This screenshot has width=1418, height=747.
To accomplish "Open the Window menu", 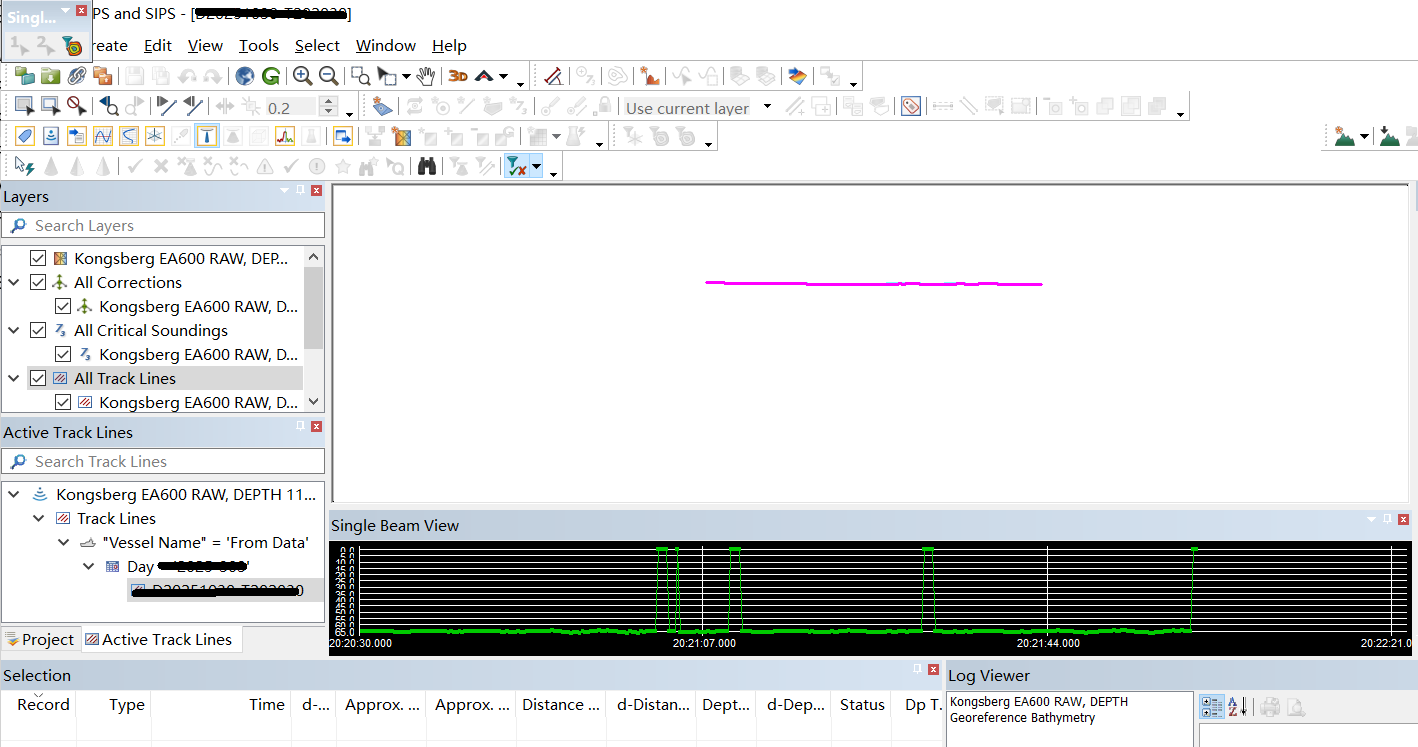I will coord(386,45).
